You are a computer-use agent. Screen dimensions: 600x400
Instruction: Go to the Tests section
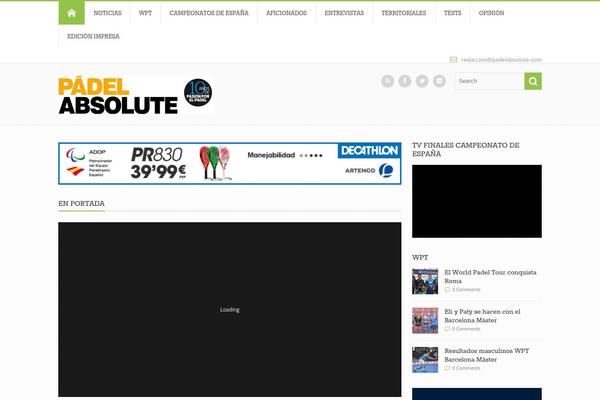[453, 13]
